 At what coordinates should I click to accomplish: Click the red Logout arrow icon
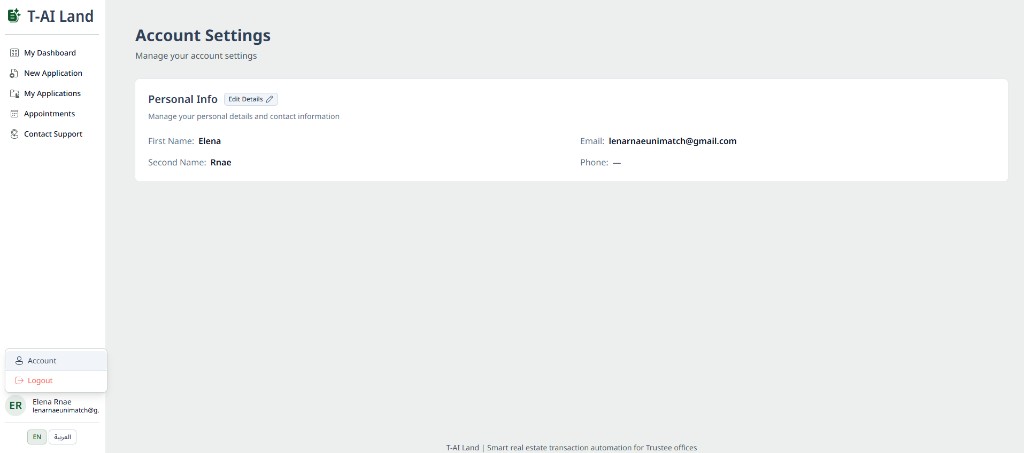(19, 381)
